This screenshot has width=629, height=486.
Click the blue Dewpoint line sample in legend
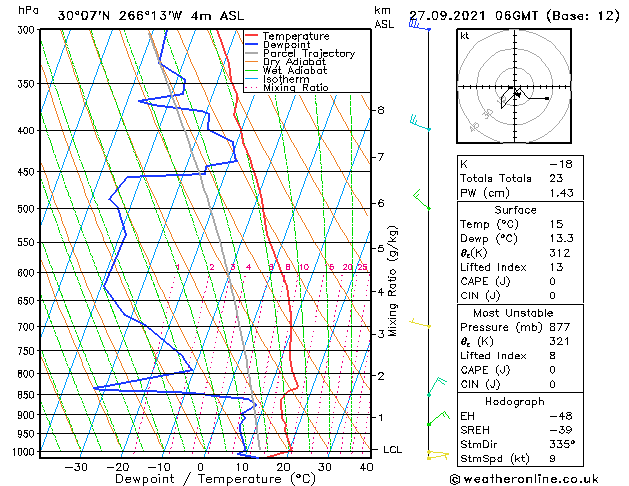(252, 45)
